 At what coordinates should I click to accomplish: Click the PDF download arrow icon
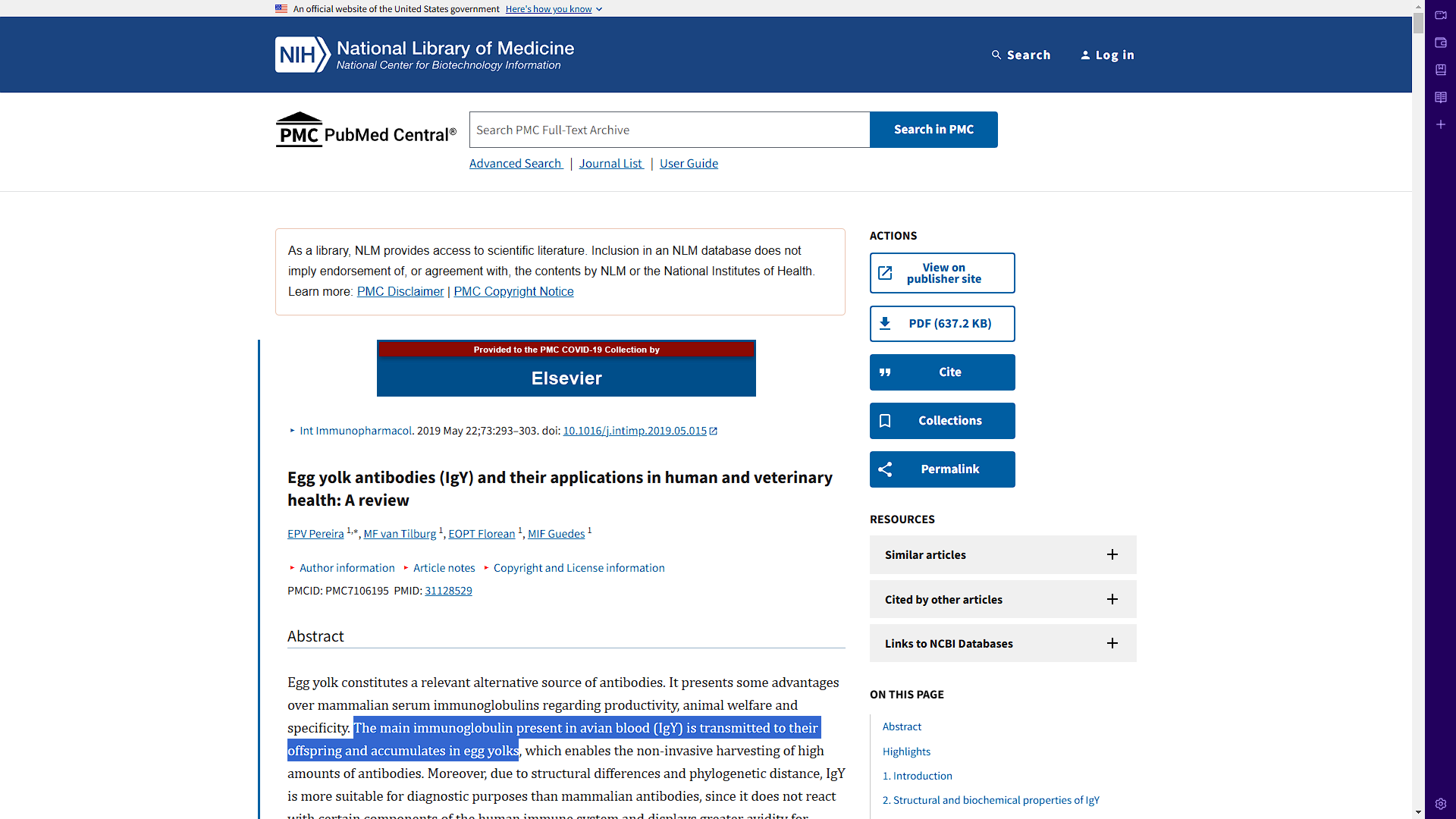pos(885,324)
